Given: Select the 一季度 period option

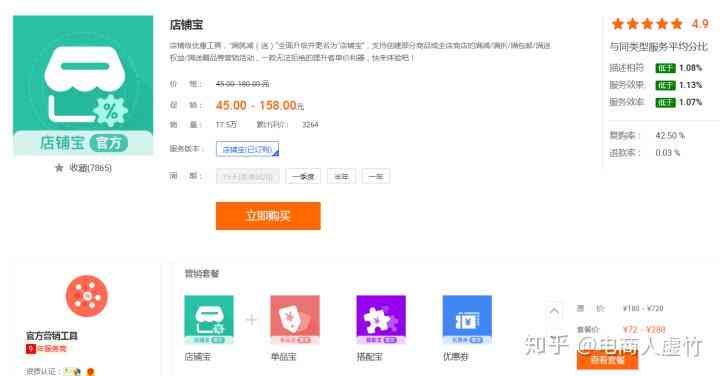Looking at the screenshot, I should [303, 176].
